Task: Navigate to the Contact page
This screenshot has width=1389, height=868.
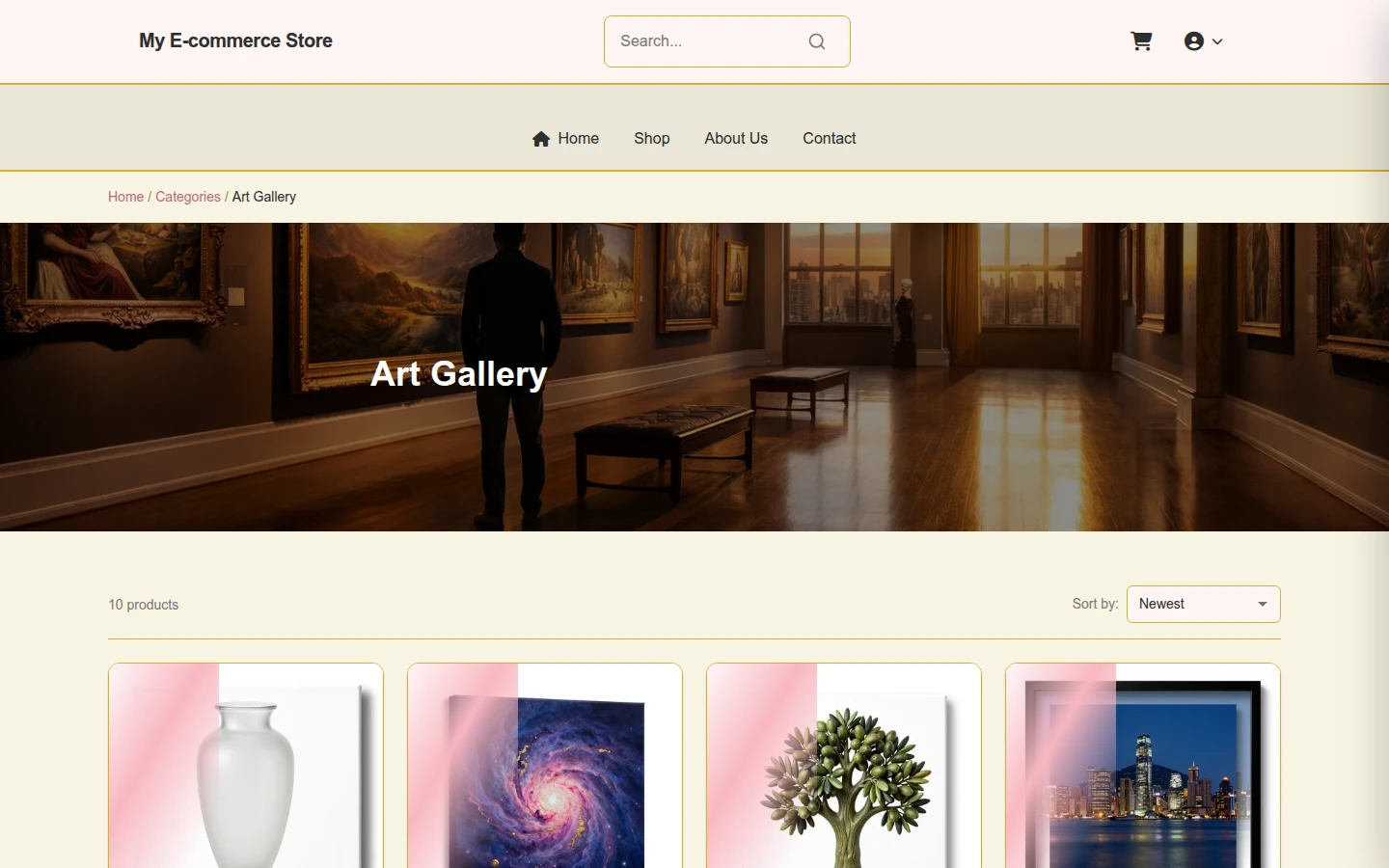Action: click(830, 139)
